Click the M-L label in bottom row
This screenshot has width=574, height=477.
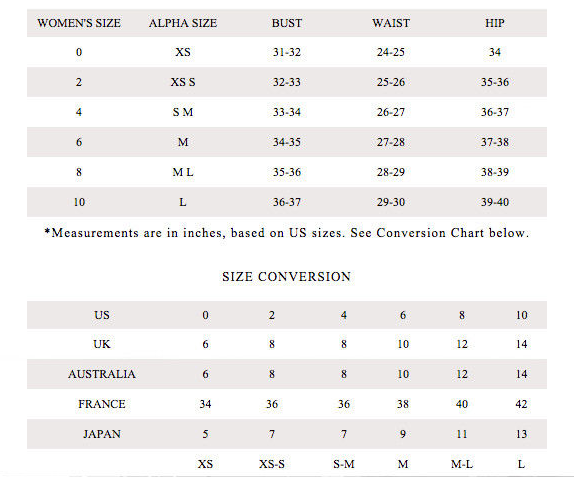[x=462, y=464]
